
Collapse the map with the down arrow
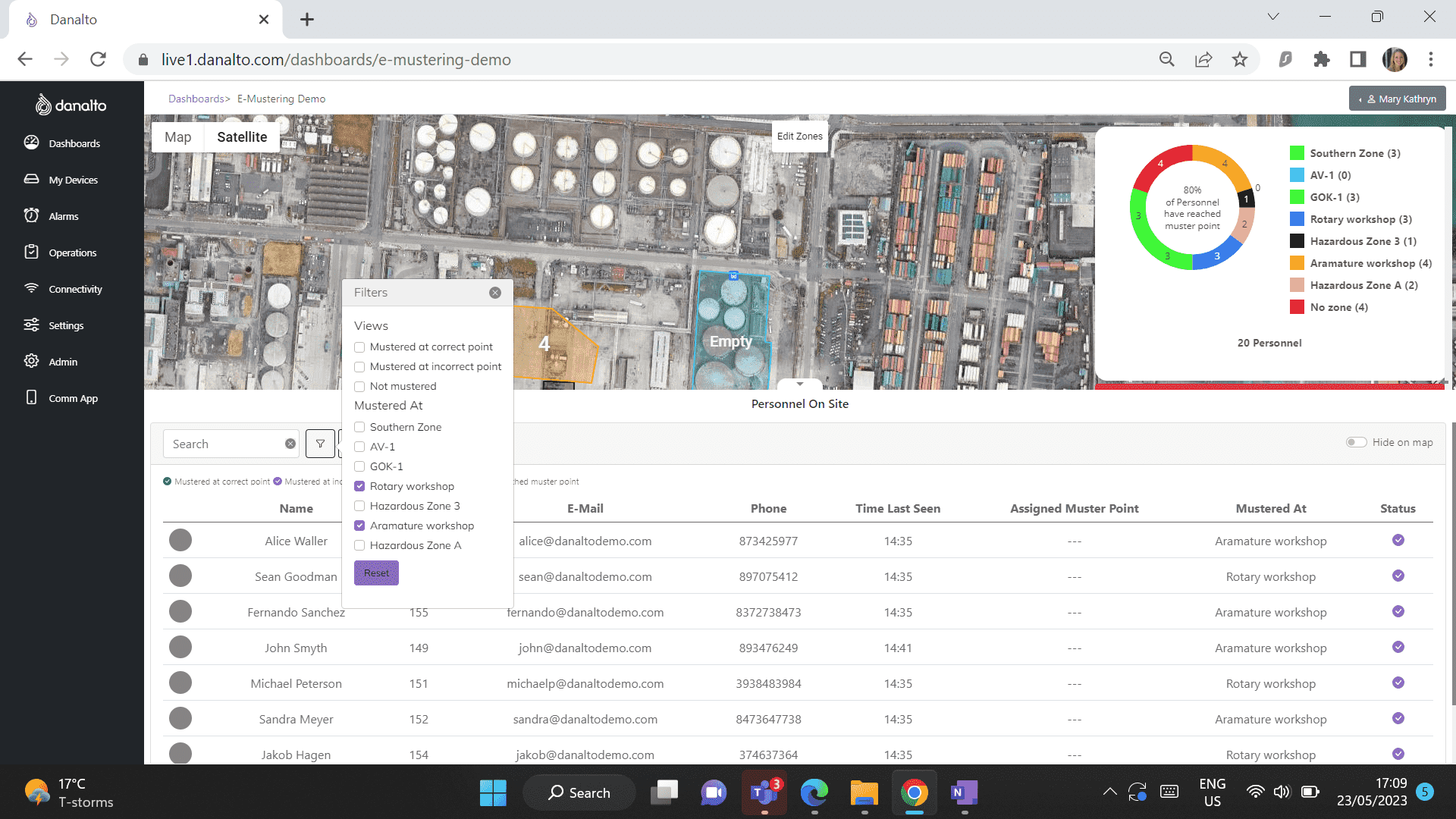[799, 384]
